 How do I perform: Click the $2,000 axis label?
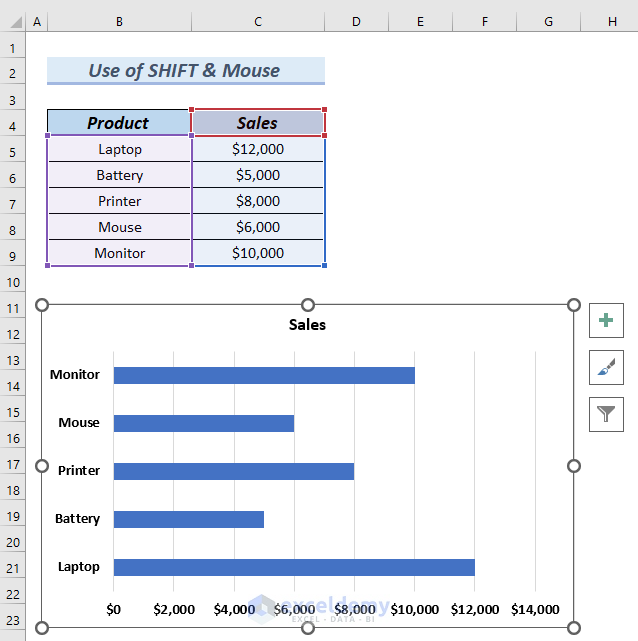click(174, 610)
